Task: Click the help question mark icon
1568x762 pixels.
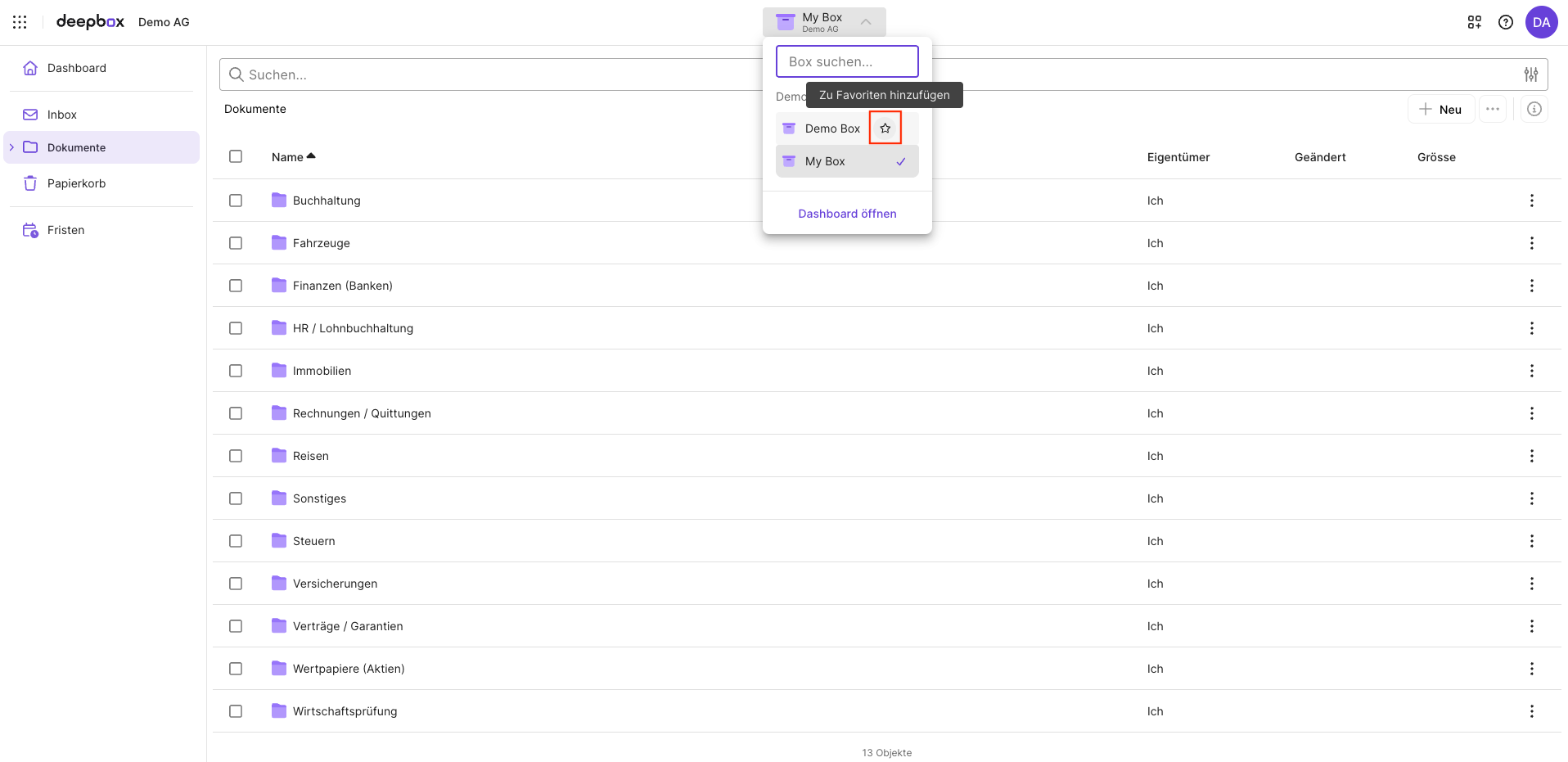Action: coord(1505,22)
